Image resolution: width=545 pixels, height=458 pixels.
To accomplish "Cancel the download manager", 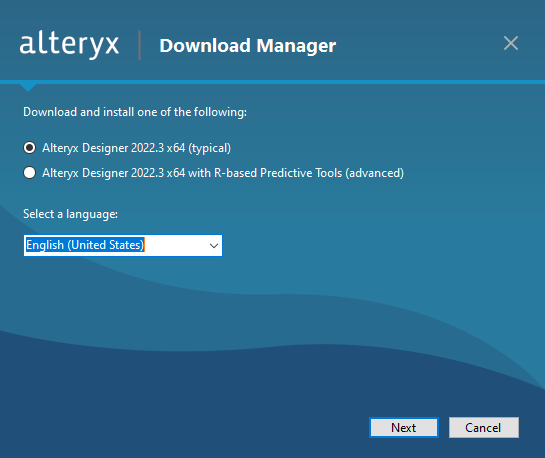I will coord(484,427).
